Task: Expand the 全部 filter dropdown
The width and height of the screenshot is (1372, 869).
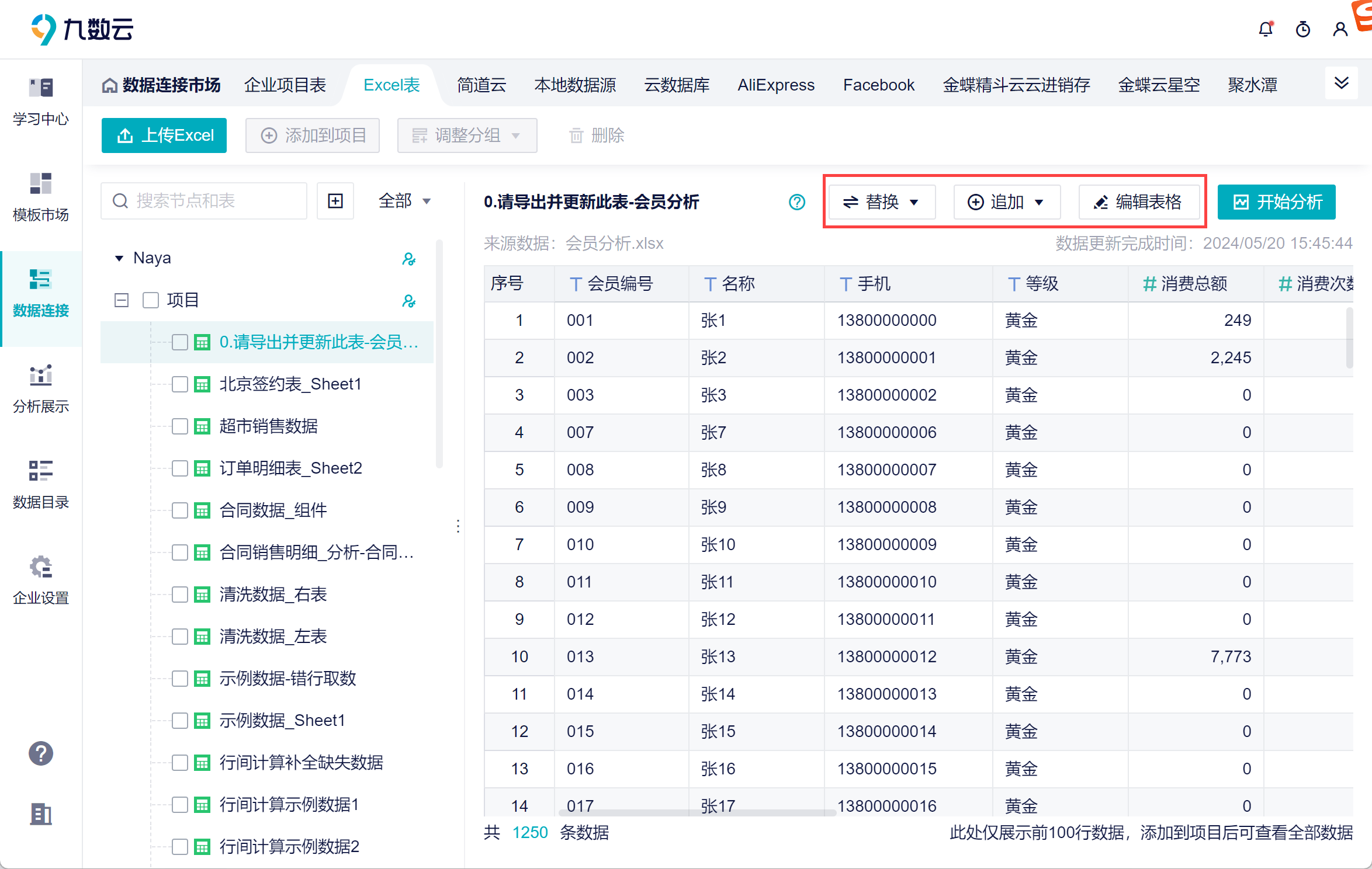Action: (x=404, y=201)
